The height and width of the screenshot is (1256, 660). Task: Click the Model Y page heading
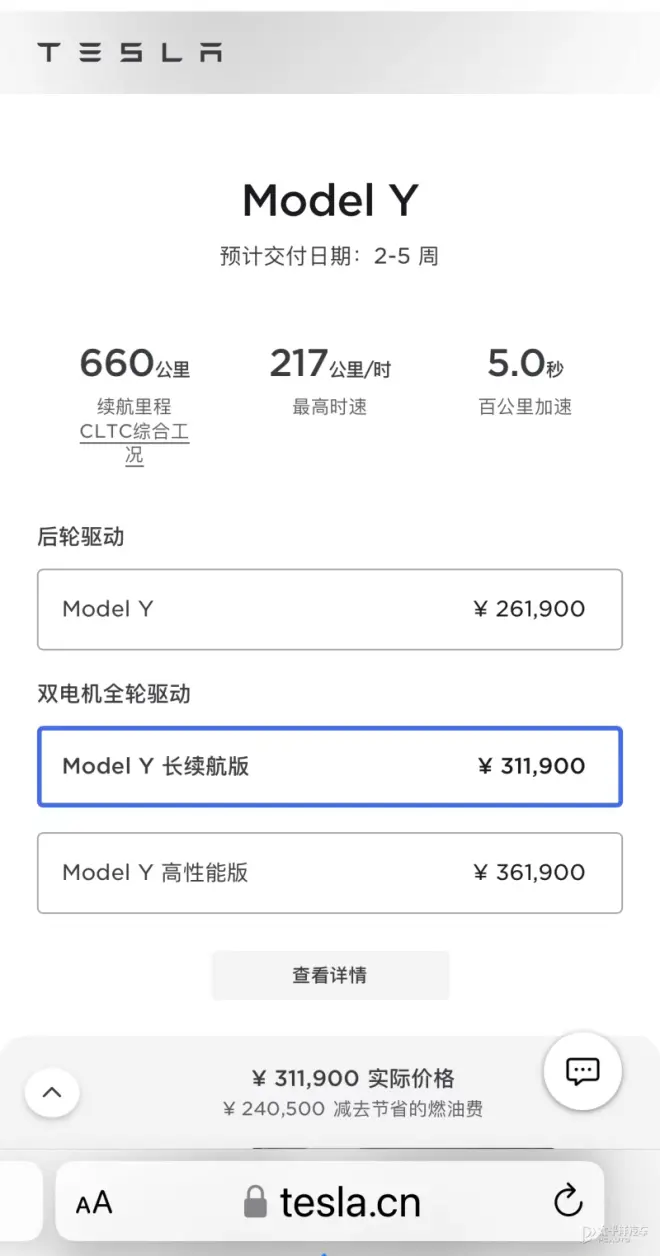click(330, 200)
